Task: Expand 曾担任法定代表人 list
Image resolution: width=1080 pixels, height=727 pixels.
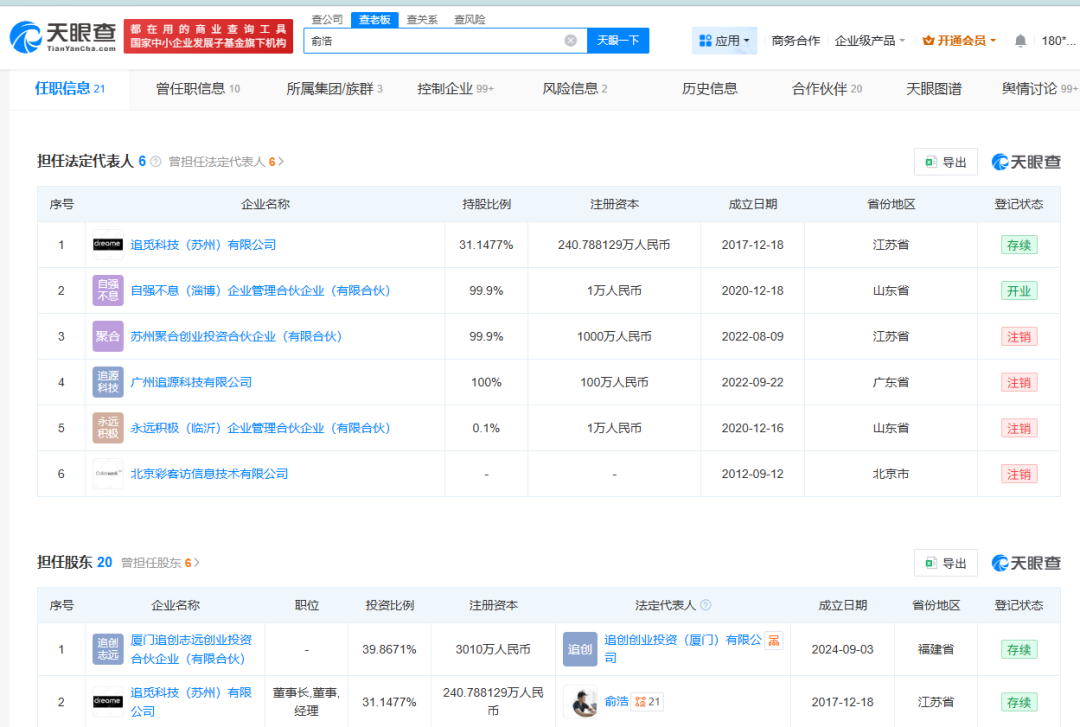Action: point(226,162)
